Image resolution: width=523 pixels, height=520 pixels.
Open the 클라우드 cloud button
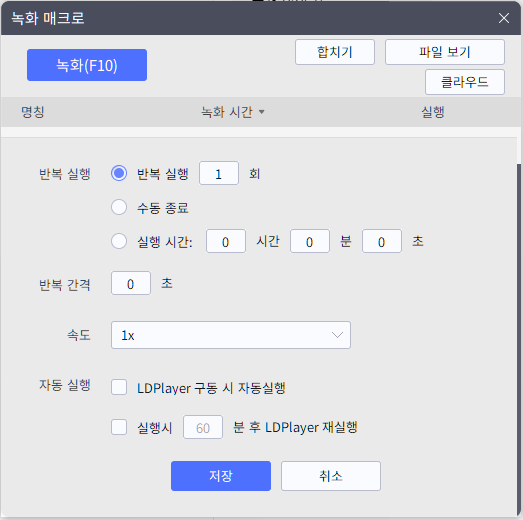click(465, 82)
